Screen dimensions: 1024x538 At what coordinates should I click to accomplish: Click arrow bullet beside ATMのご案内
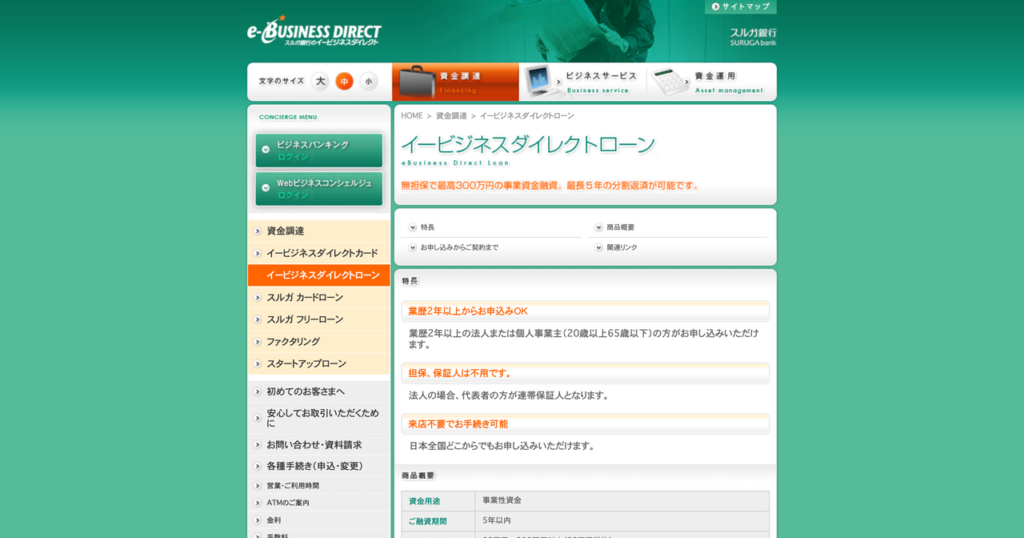pyautogui.click(x=257, y=503)
